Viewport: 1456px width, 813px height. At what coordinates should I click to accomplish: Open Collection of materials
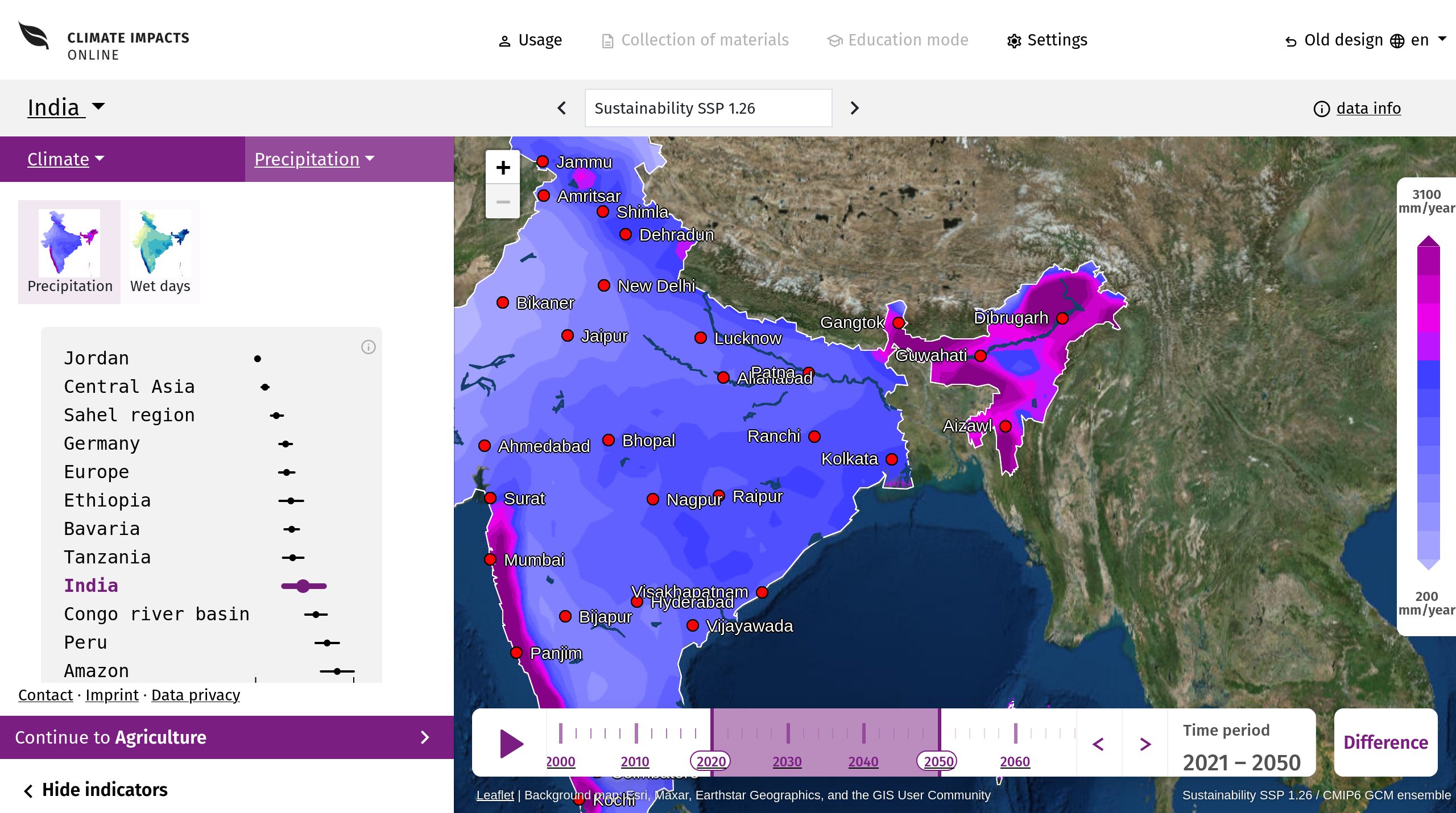(695, 40)
